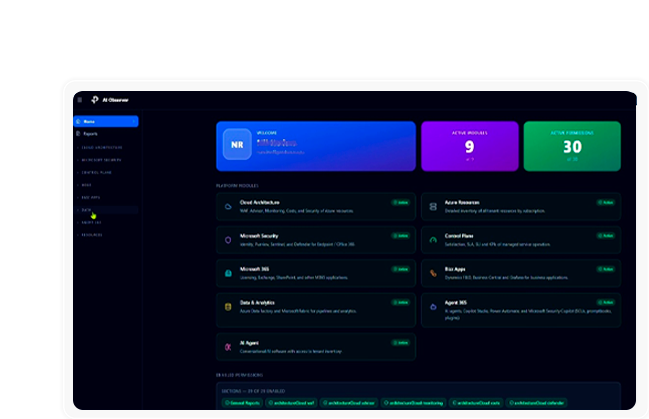Click Active badge on Control Plane card
The width and height of the screenshot is (649, 419).
click(606, 236)
